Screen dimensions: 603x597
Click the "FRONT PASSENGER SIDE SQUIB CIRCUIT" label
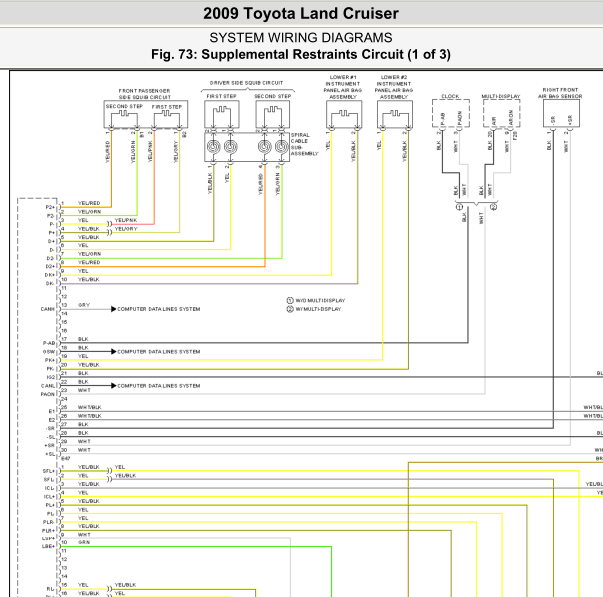[145, 94]
